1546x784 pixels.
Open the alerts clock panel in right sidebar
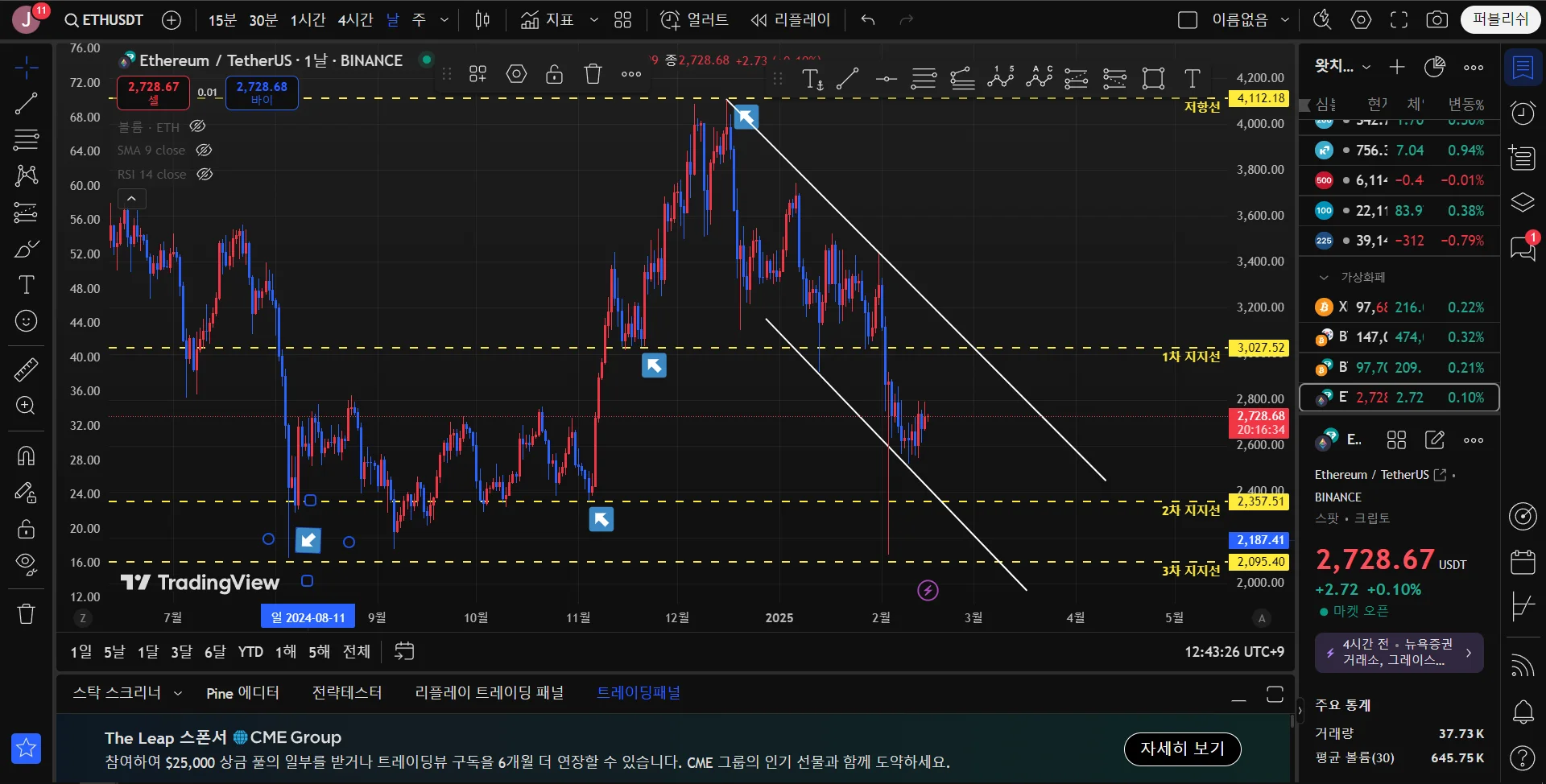point(1523,113)
